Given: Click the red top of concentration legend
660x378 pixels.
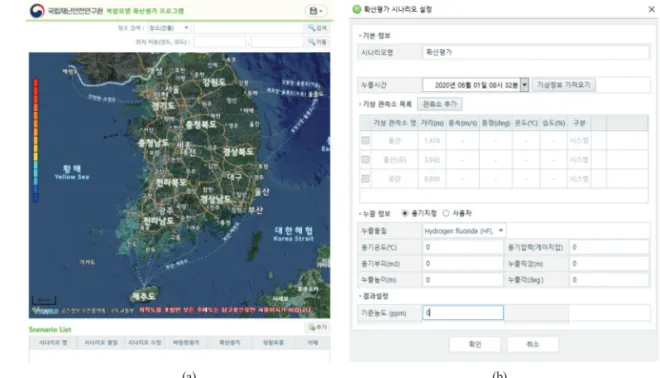Looking at the screenshot, I should (36, 83).
